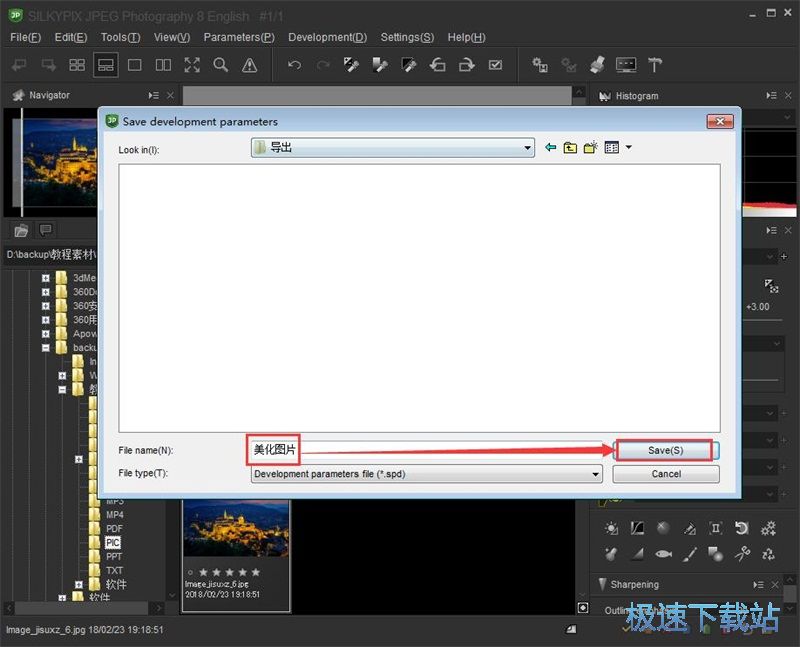This screenshot has height=647, width=800.
Task: Open the Look in folder dropdown
Action: point(527,148)
